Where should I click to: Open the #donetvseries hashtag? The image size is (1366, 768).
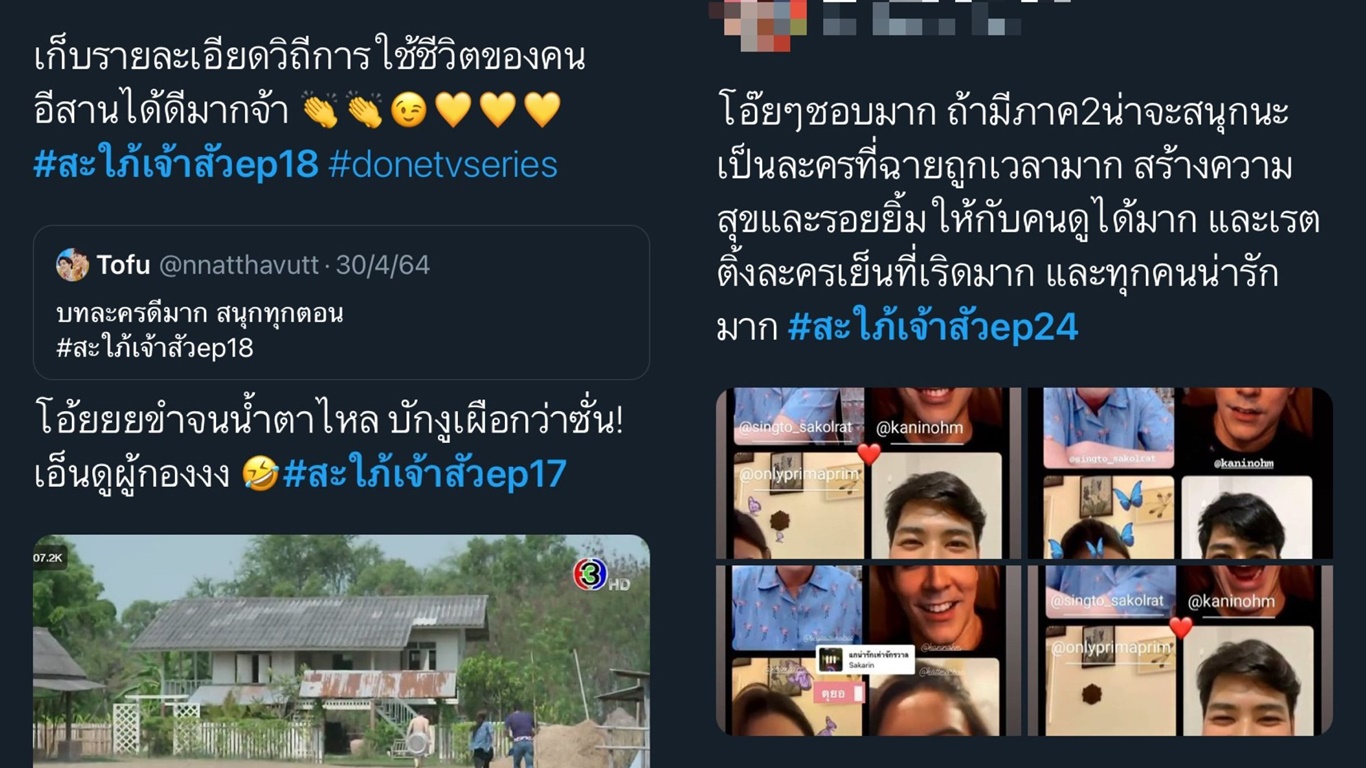click(443, 164)
